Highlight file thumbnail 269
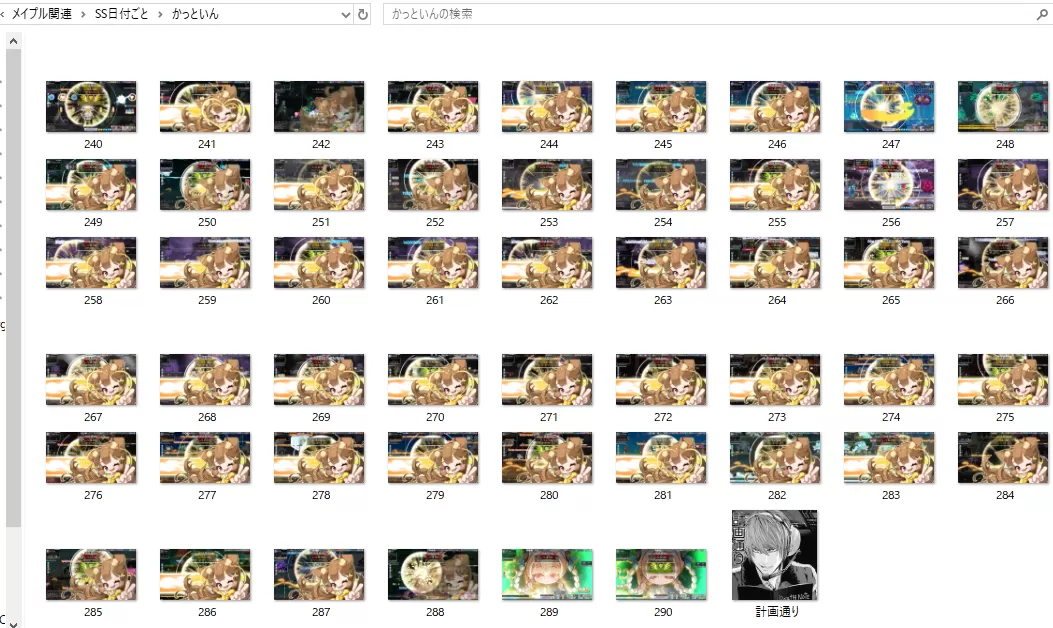Image resolution: width=1053 pixels, height=628 pixels. pos(319,379)
